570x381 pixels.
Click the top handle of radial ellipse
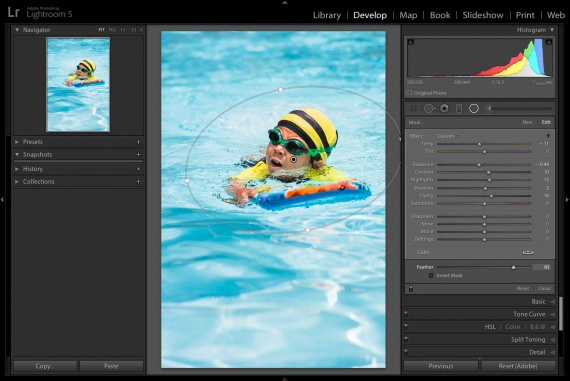point(281,89)
